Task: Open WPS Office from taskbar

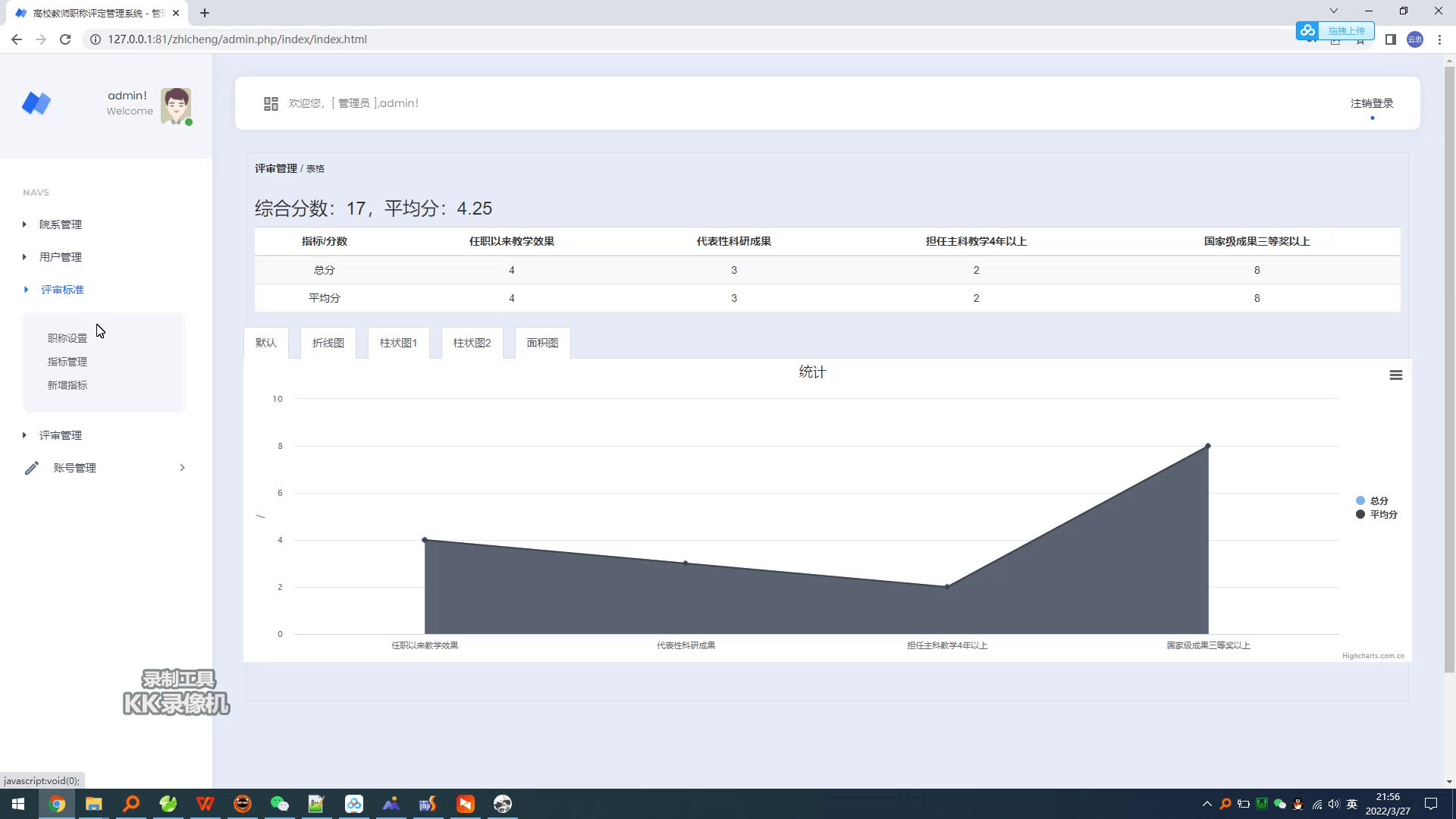Action: click(x=205, y=804)
